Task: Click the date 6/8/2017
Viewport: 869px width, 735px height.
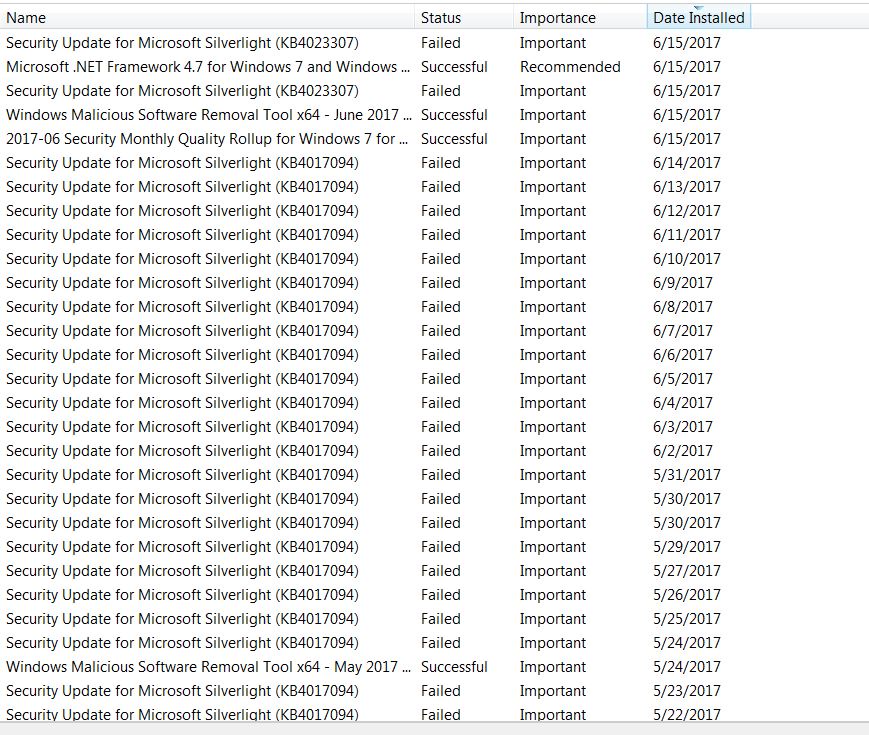Action: coord(683,307)
